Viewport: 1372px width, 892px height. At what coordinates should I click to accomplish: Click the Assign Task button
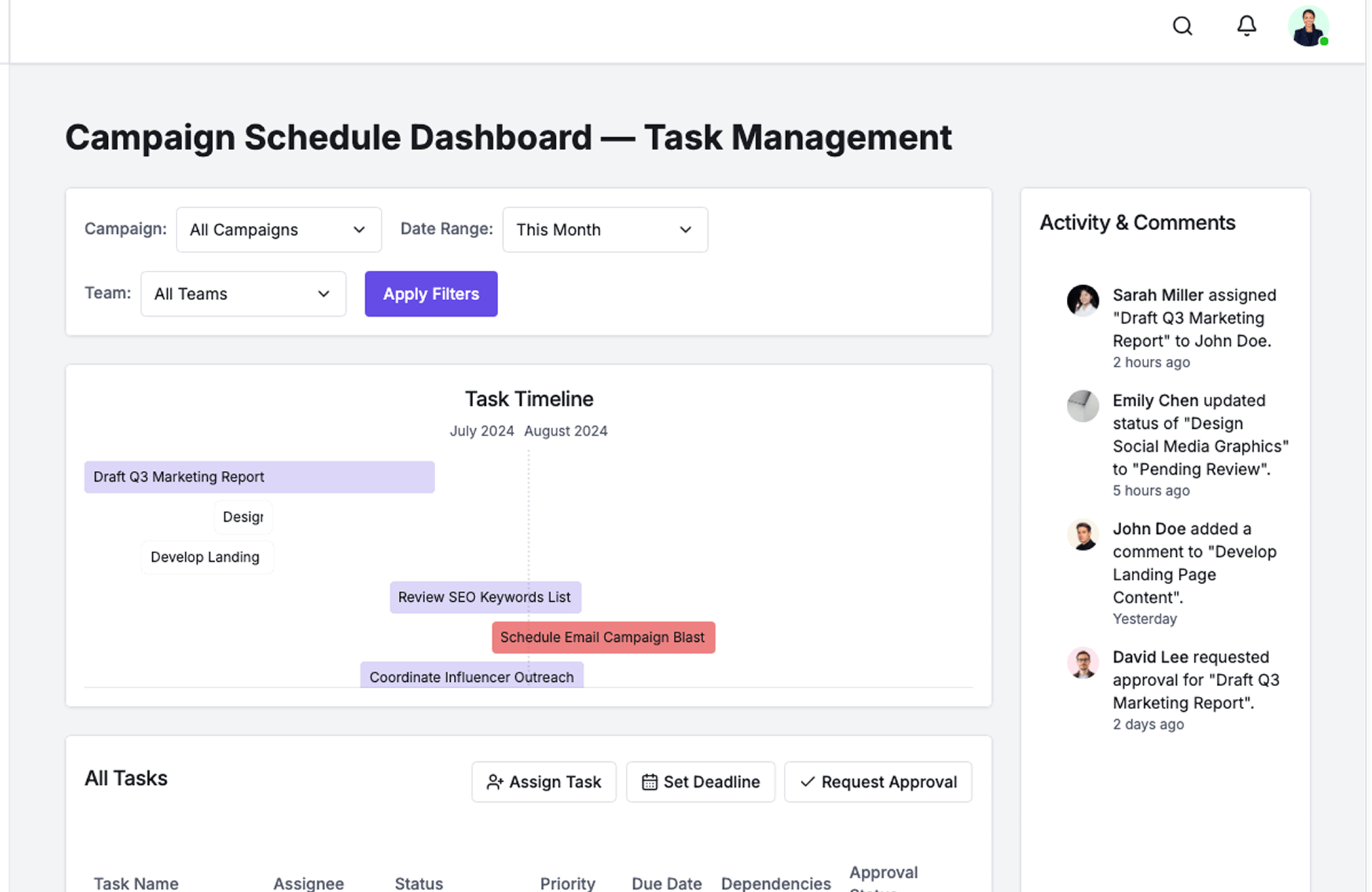(544, 782)
